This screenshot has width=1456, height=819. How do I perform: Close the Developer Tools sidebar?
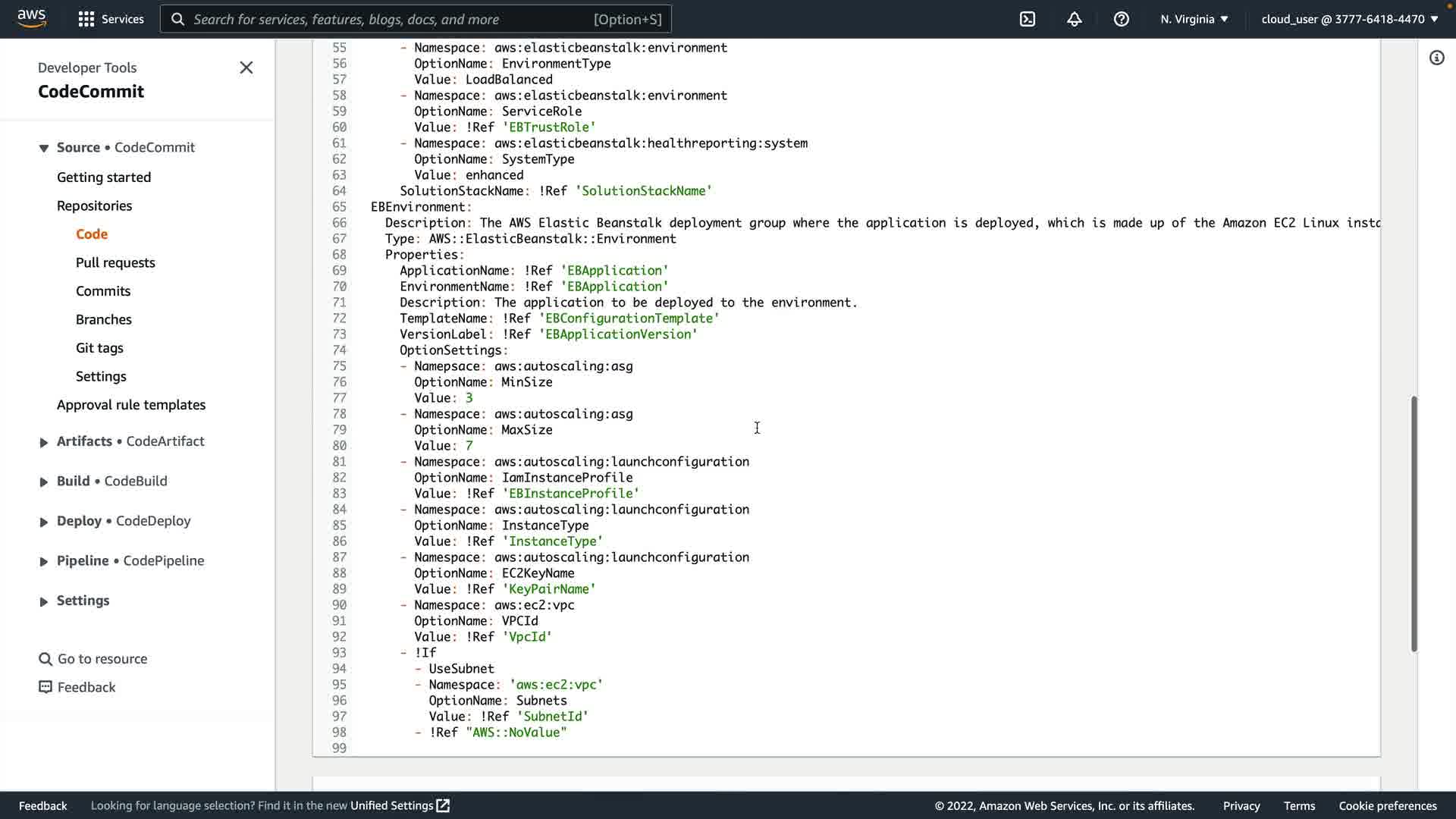click(x=246, y=67)
